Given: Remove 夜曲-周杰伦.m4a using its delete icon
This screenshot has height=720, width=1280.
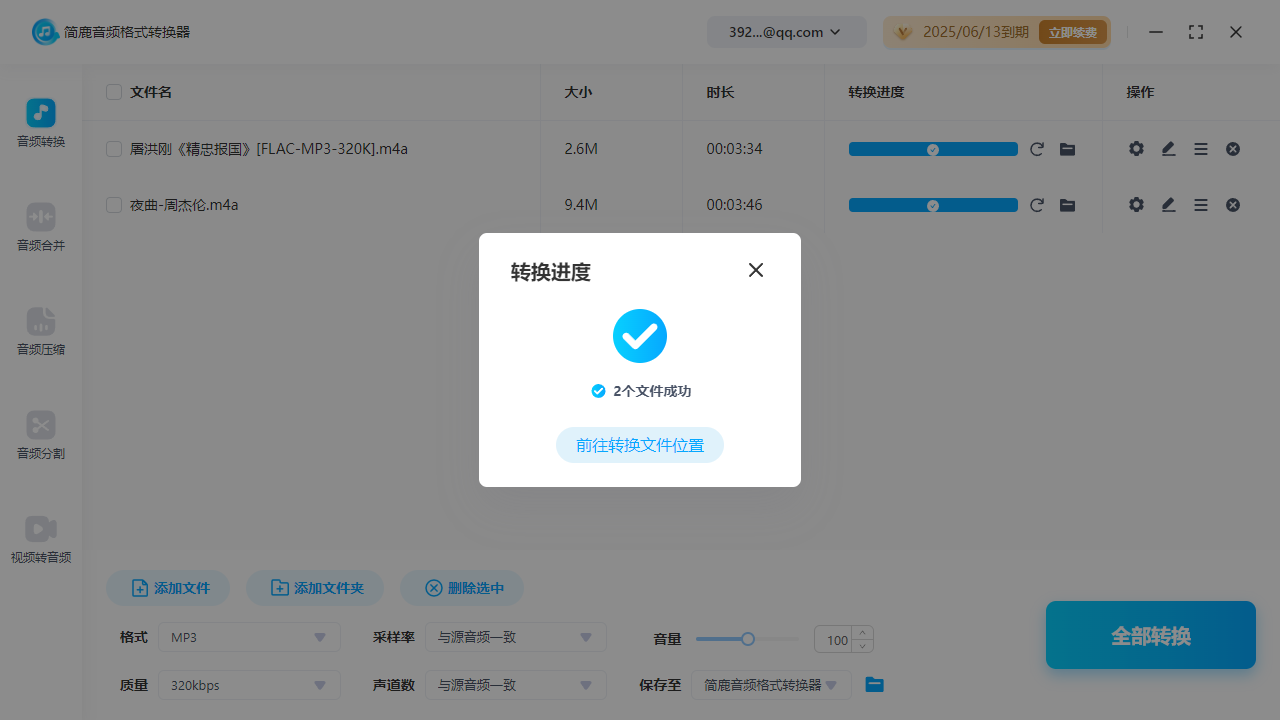Looking at the screenshot, I should click(1233, 204).
